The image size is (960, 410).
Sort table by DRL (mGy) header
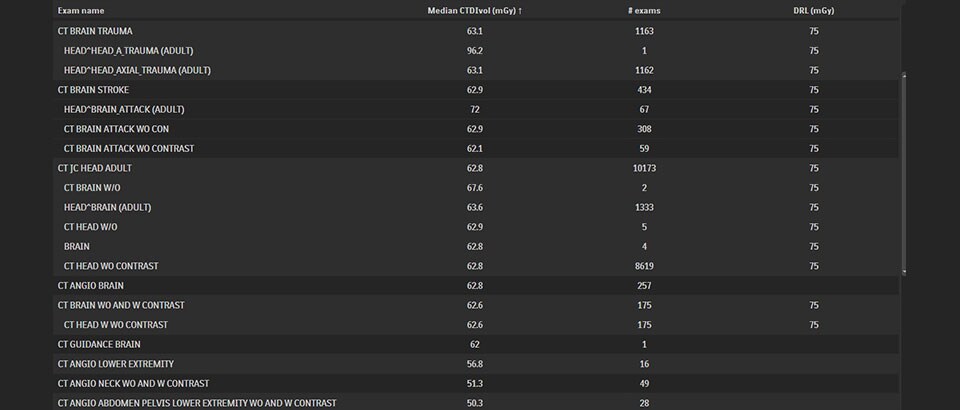813,11
